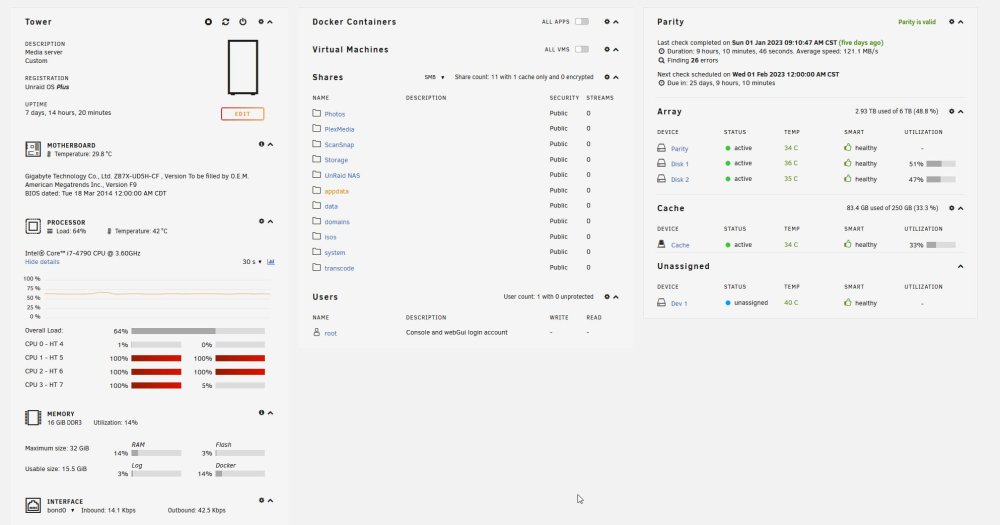Collapse the Memory section

point(270,413)
